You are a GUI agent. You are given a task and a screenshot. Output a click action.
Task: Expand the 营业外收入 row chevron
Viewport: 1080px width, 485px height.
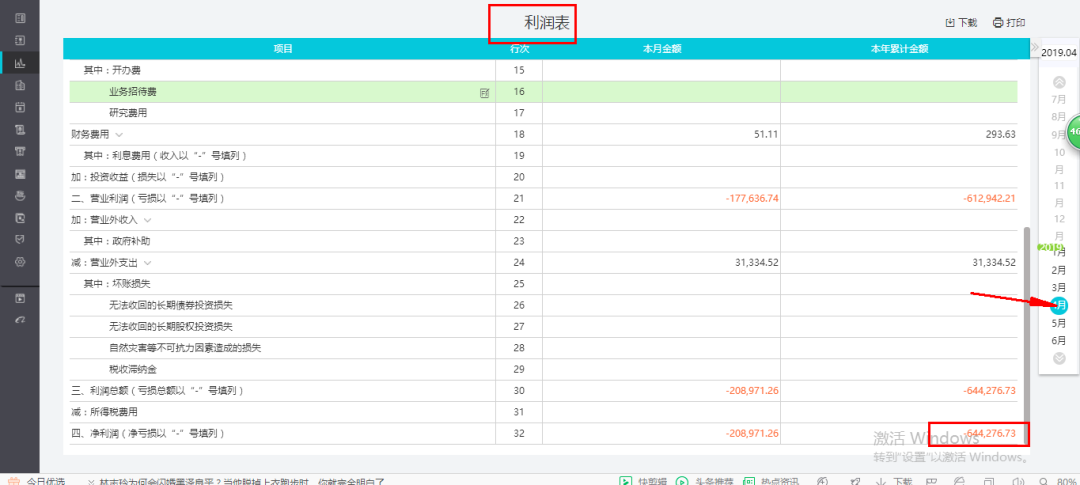point(147,220)
